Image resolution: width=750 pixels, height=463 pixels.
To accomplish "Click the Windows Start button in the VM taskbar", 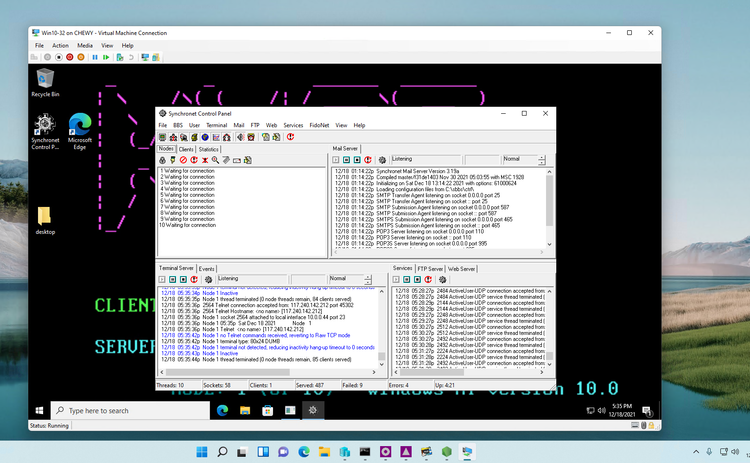I will [40, 410].
